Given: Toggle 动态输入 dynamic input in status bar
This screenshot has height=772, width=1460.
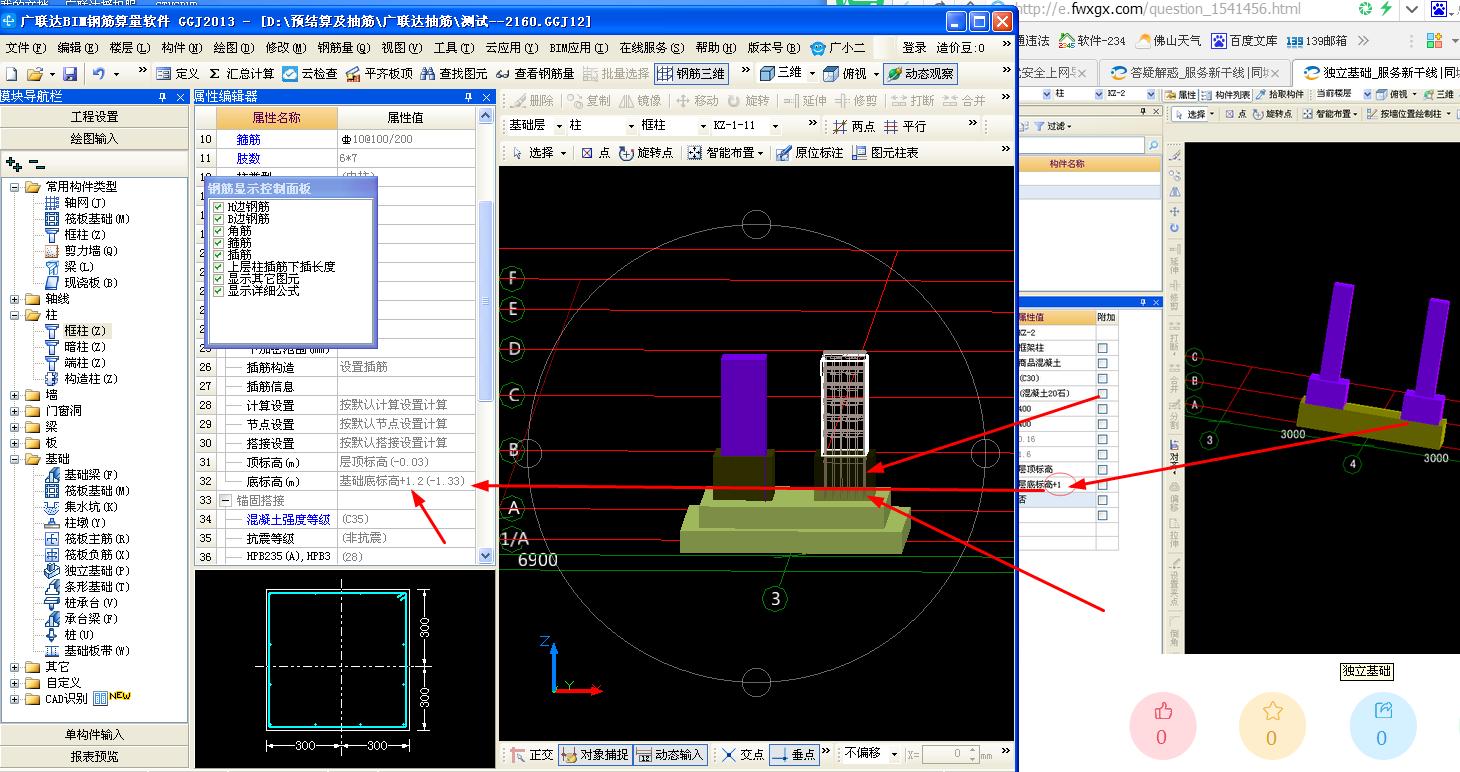Looking at the screenshot, I should click(x=671, y=755).
